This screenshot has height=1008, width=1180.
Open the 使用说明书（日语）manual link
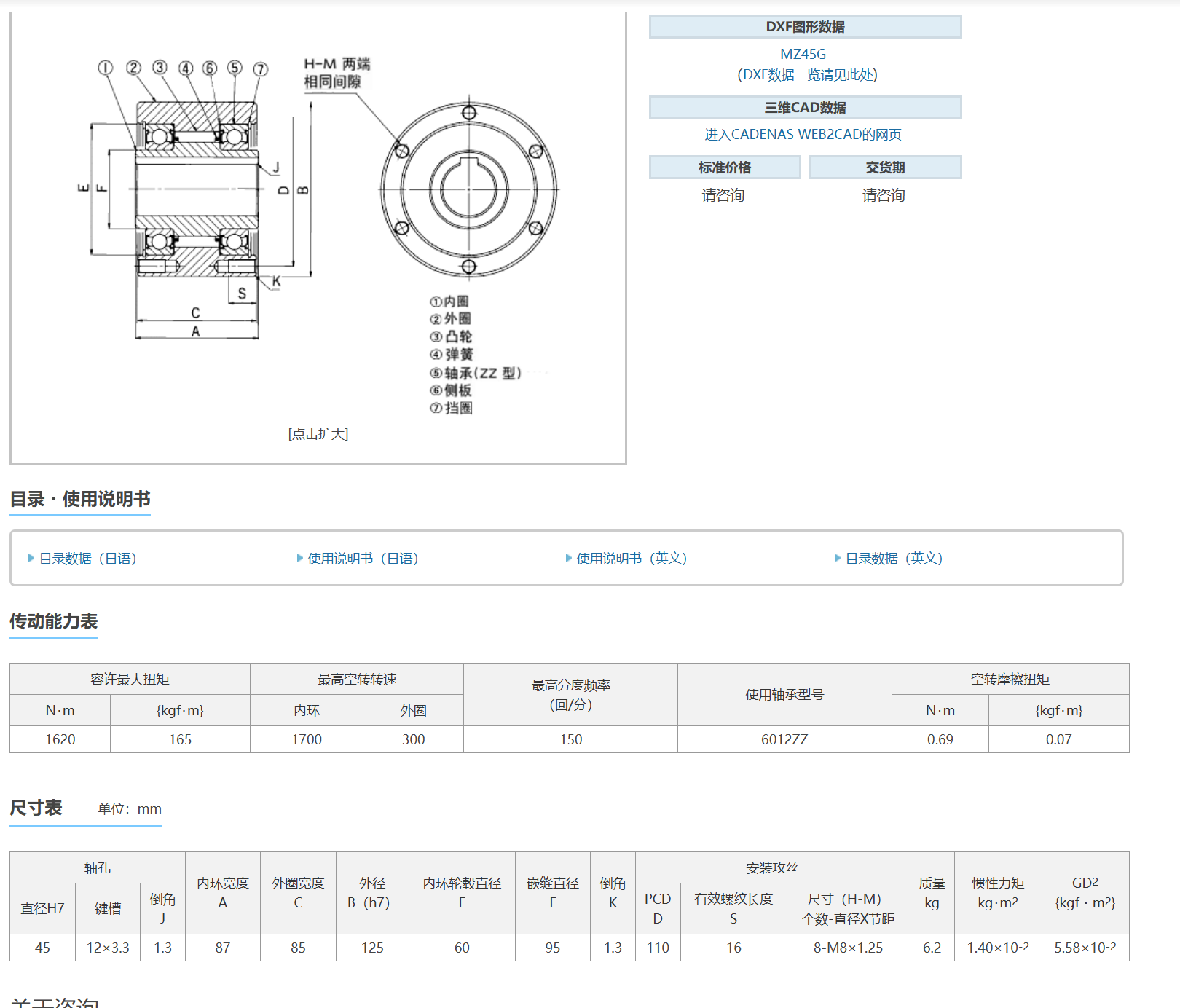coord(363,559)
